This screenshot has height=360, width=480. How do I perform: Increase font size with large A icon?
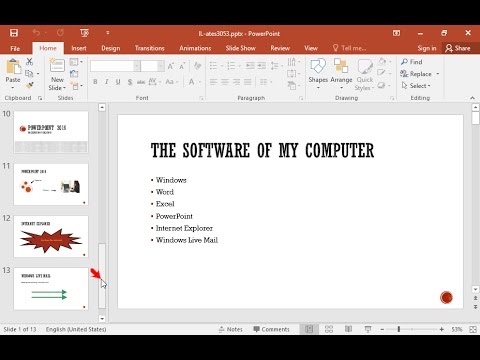pyautogui.click(x=171, y=66)
